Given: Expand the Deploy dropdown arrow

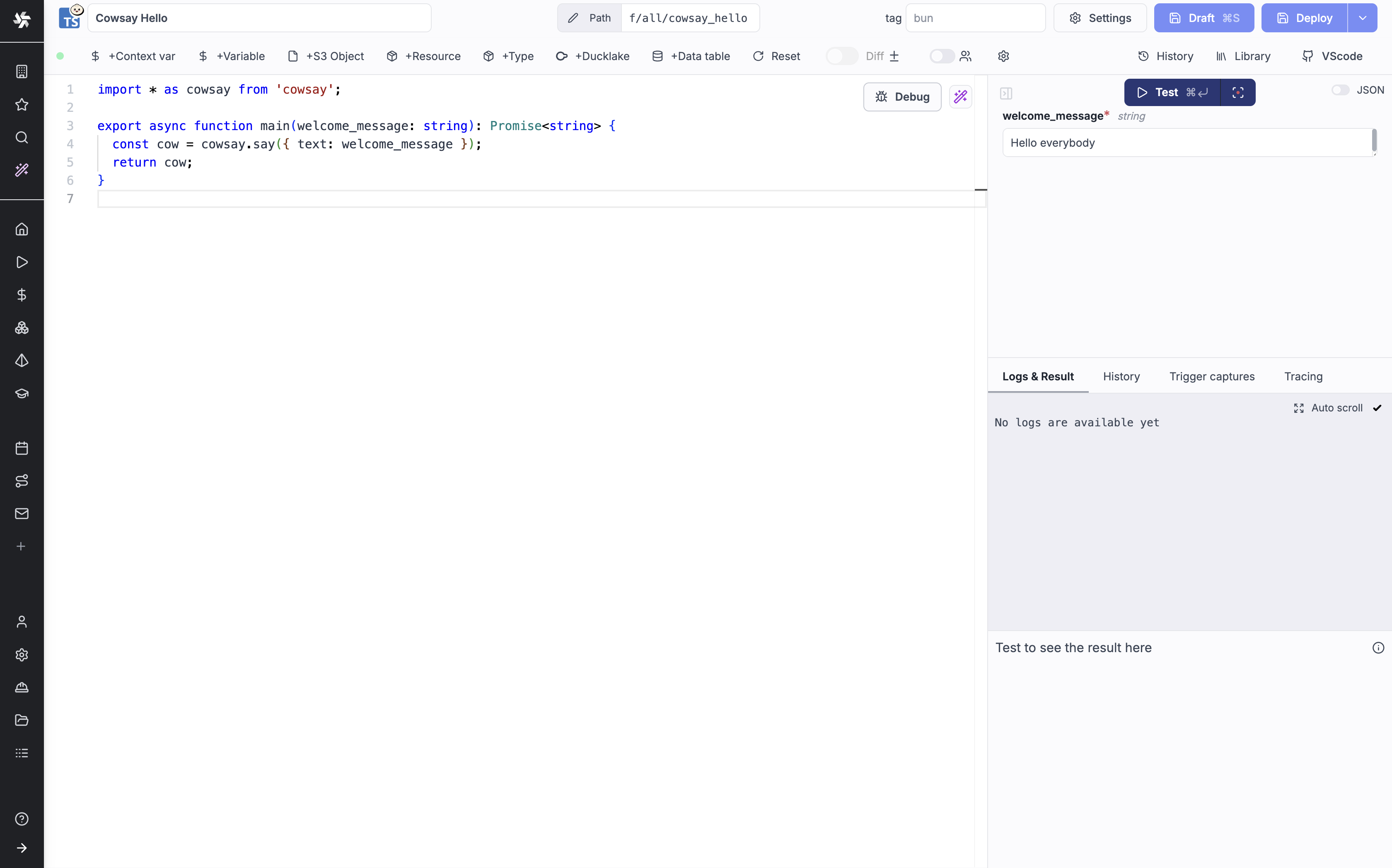Looking at the screenshot, I should [x=1362, y=18].
